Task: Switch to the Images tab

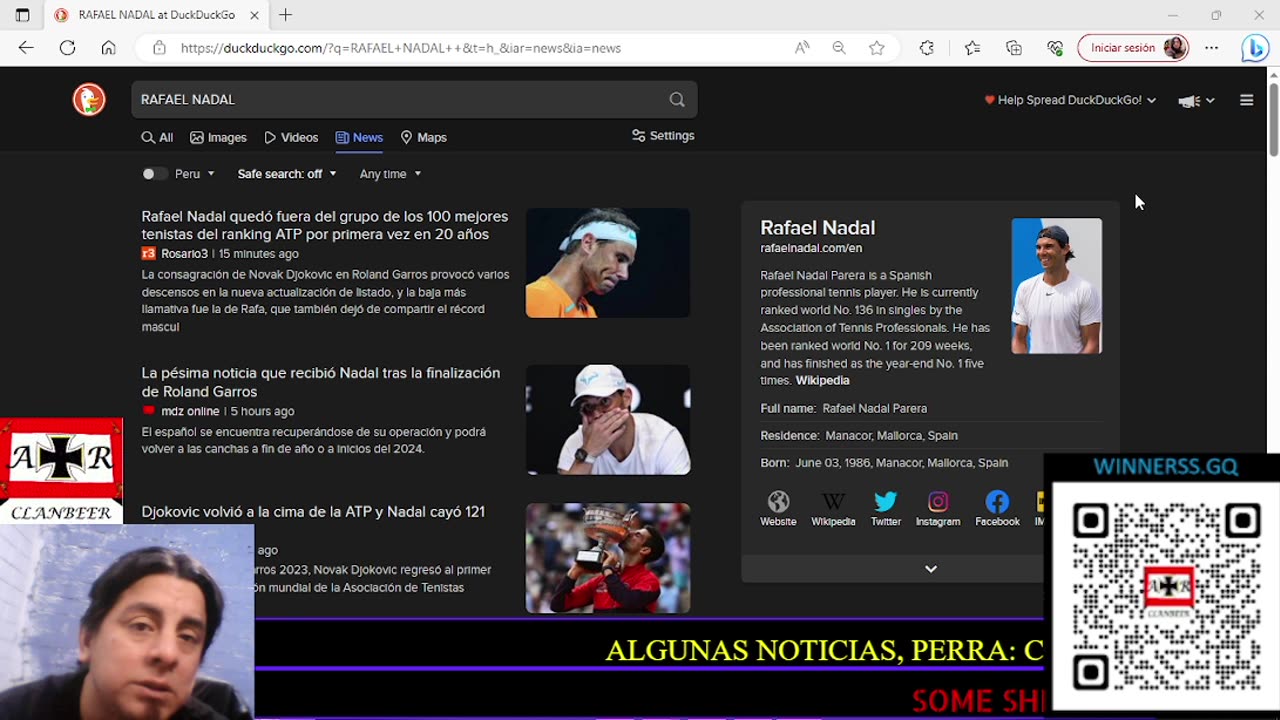Action: (x=218, y=138)
